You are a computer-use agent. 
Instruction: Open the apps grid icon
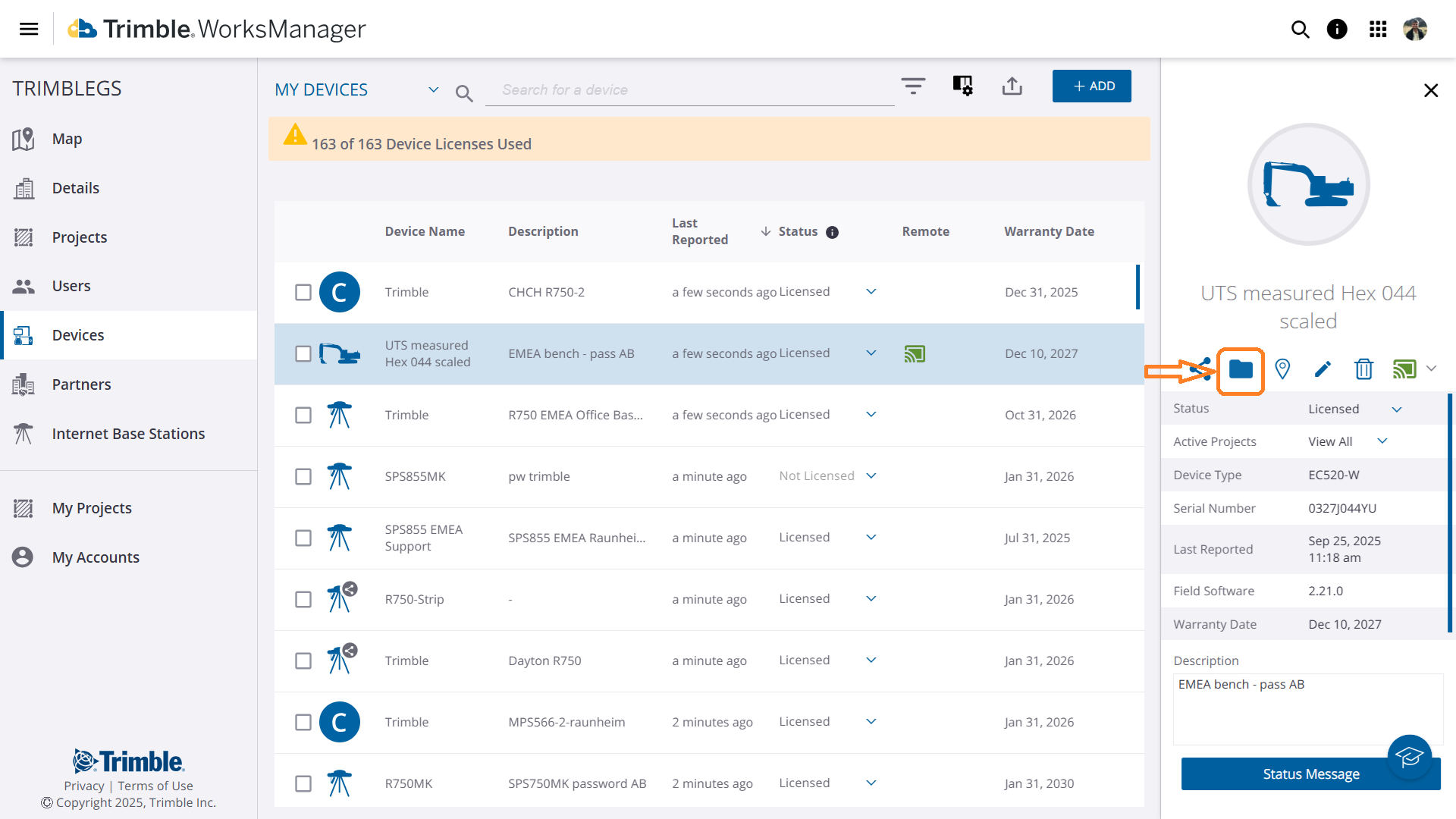point(1378,29)
